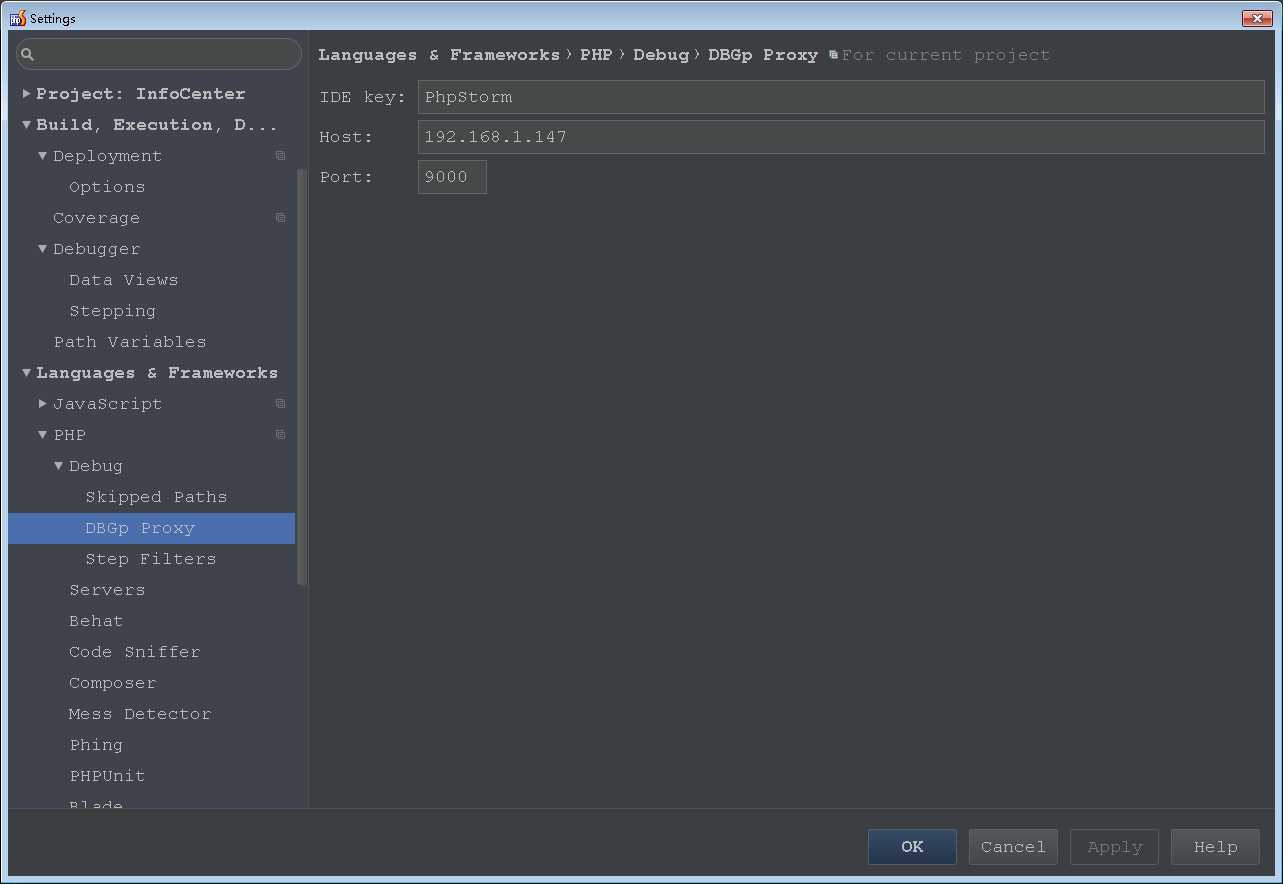The image size is (1283, 884).
Task: Collapse the Debug tree node under PHP
Action: pyautogui.click(x=58, y=466)
